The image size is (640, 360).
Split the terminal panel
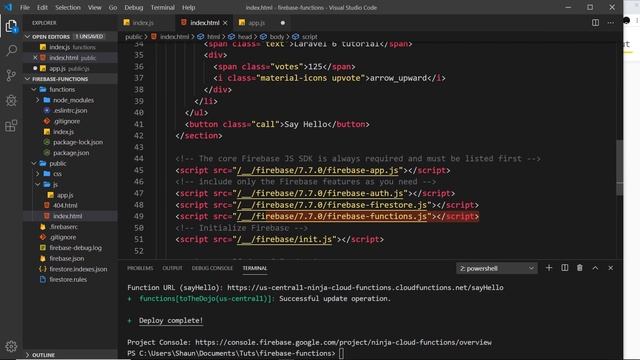click(564, 268)
